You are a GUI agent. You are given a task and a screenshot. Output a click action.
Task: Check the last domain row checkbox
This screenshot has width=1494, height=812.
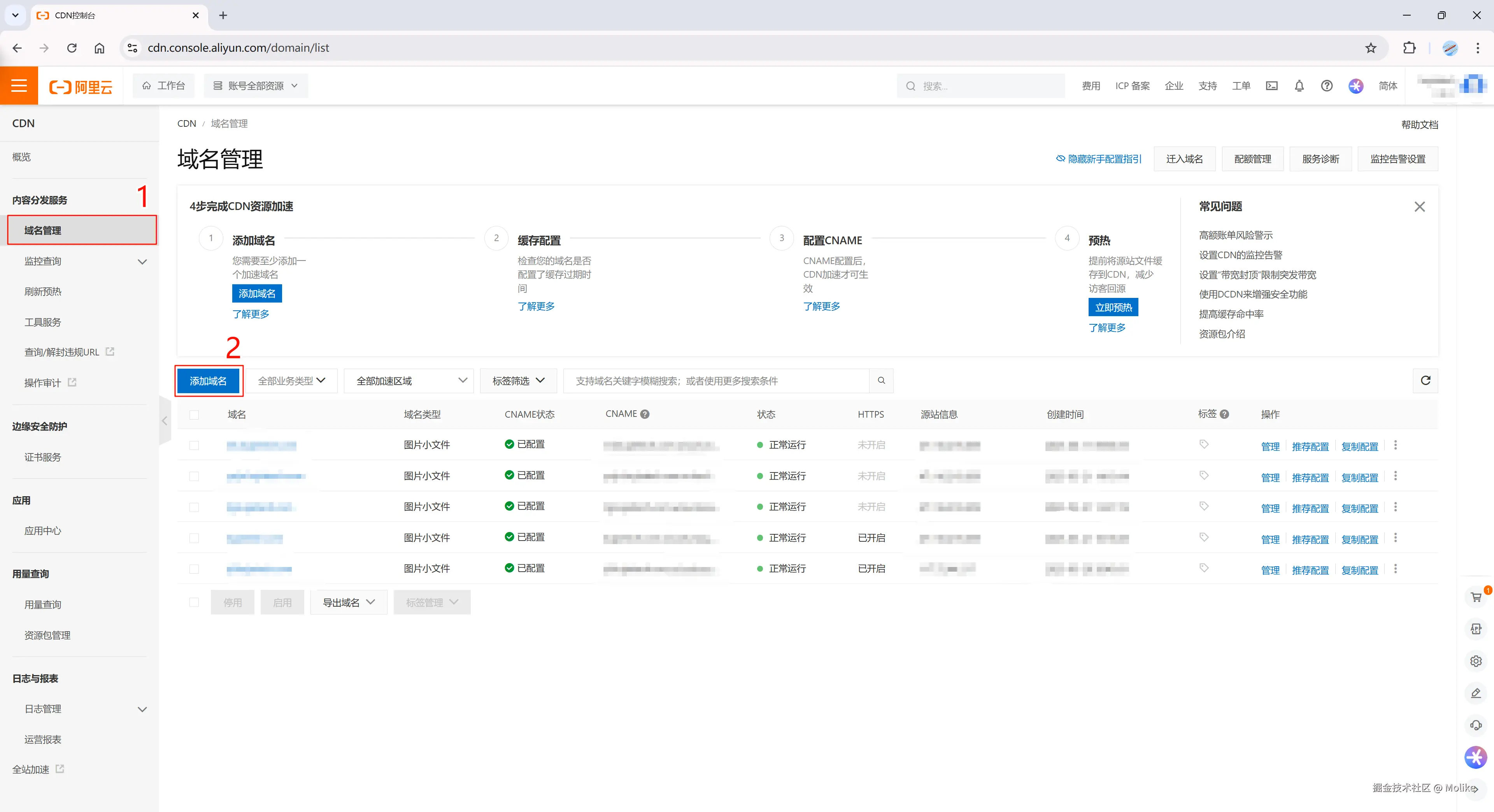(194, 569)
